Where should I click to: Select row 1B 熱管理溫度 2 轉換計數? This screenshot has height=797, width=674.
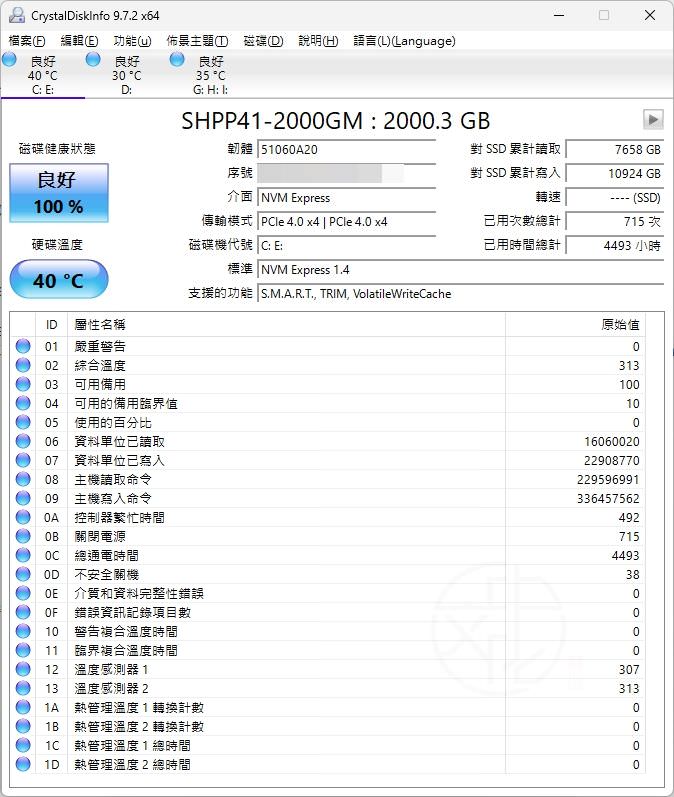pyautogui.click(x=328, y=726)
